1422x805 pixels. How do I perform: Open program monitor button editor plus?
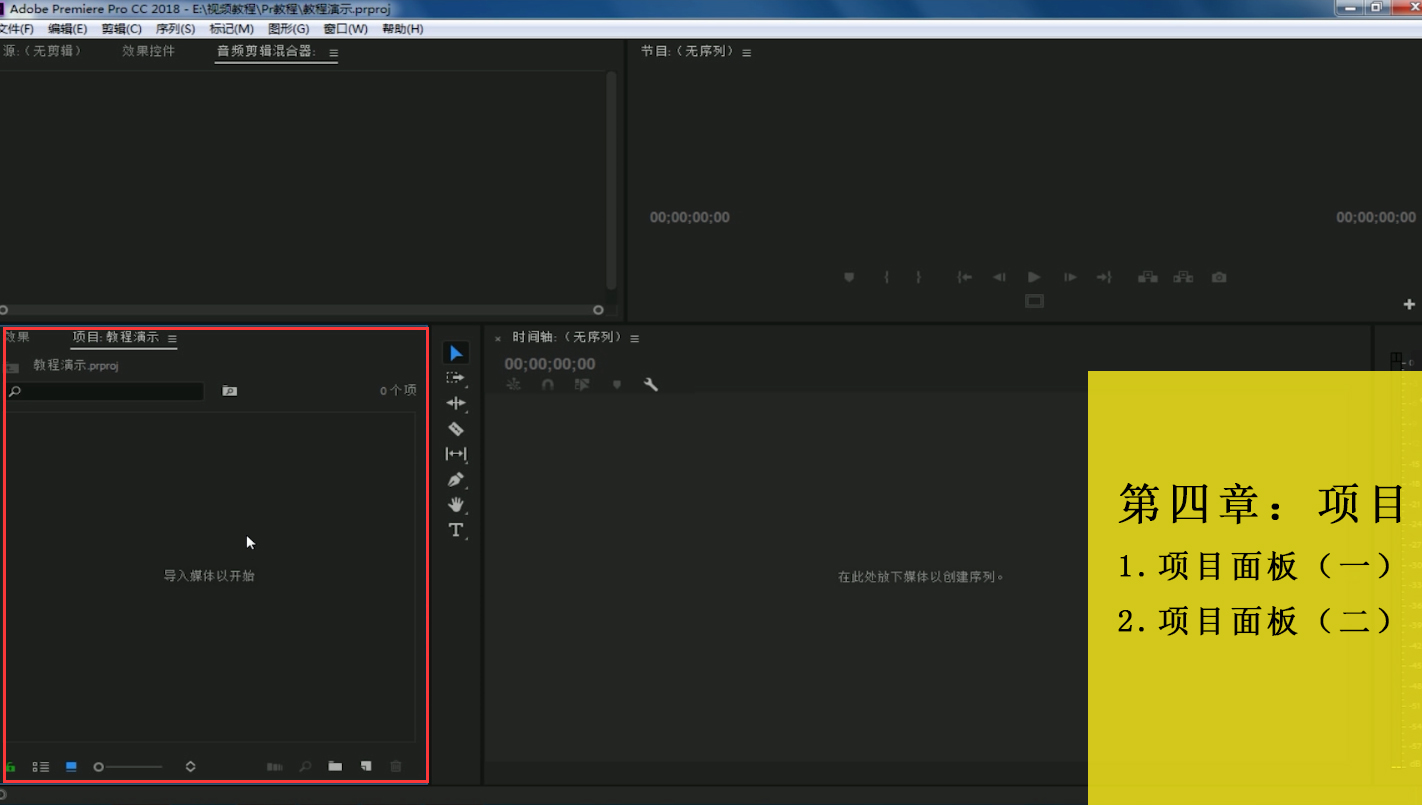coord(1410,304)
